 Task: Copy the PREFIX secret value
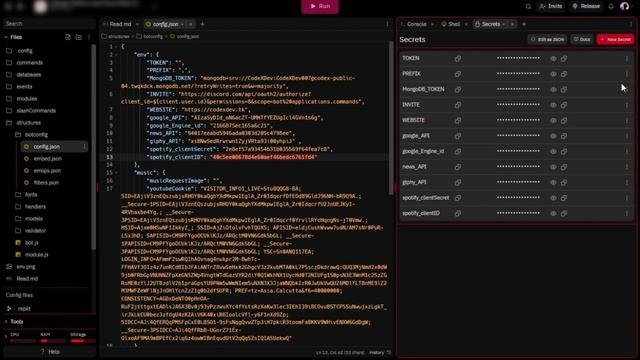click(564, 74)
